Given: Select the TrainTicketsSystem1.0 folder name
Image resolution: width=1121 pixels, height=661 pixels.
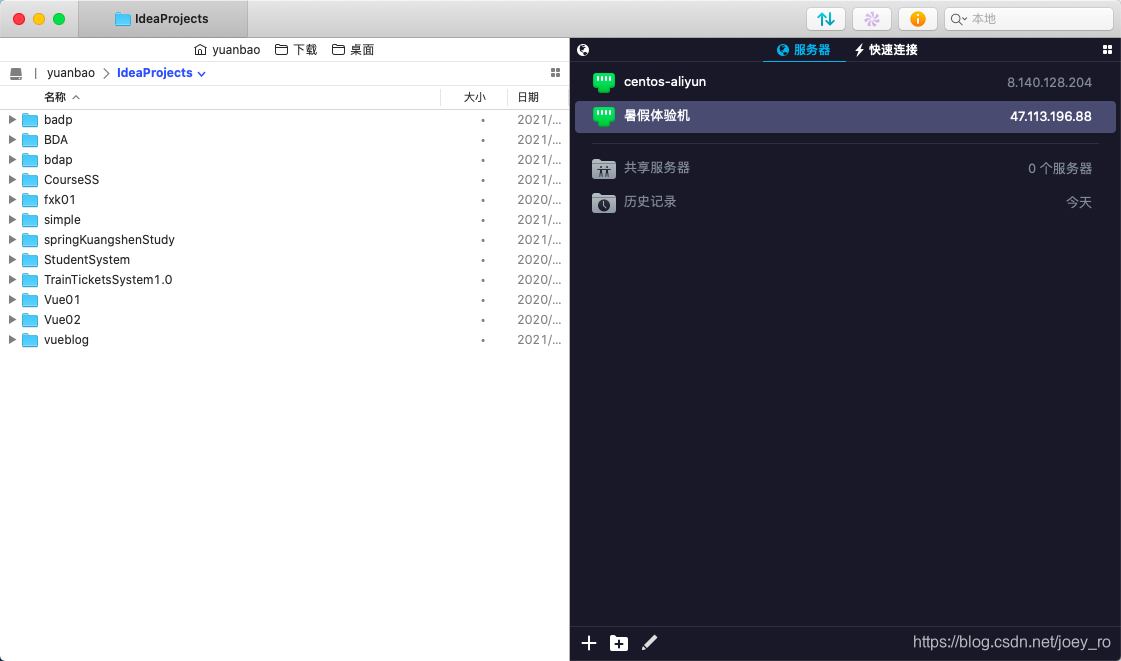Looking at the screenshot, I should click(x=108, y=279).
